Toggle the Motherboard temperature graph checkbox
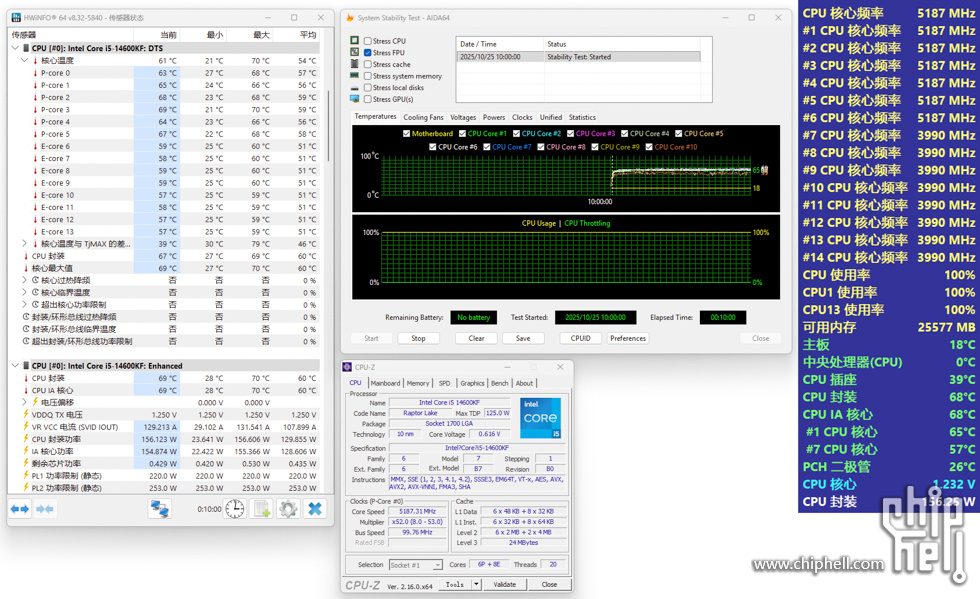This screenshot has height=599, width=980. [406, 133]
